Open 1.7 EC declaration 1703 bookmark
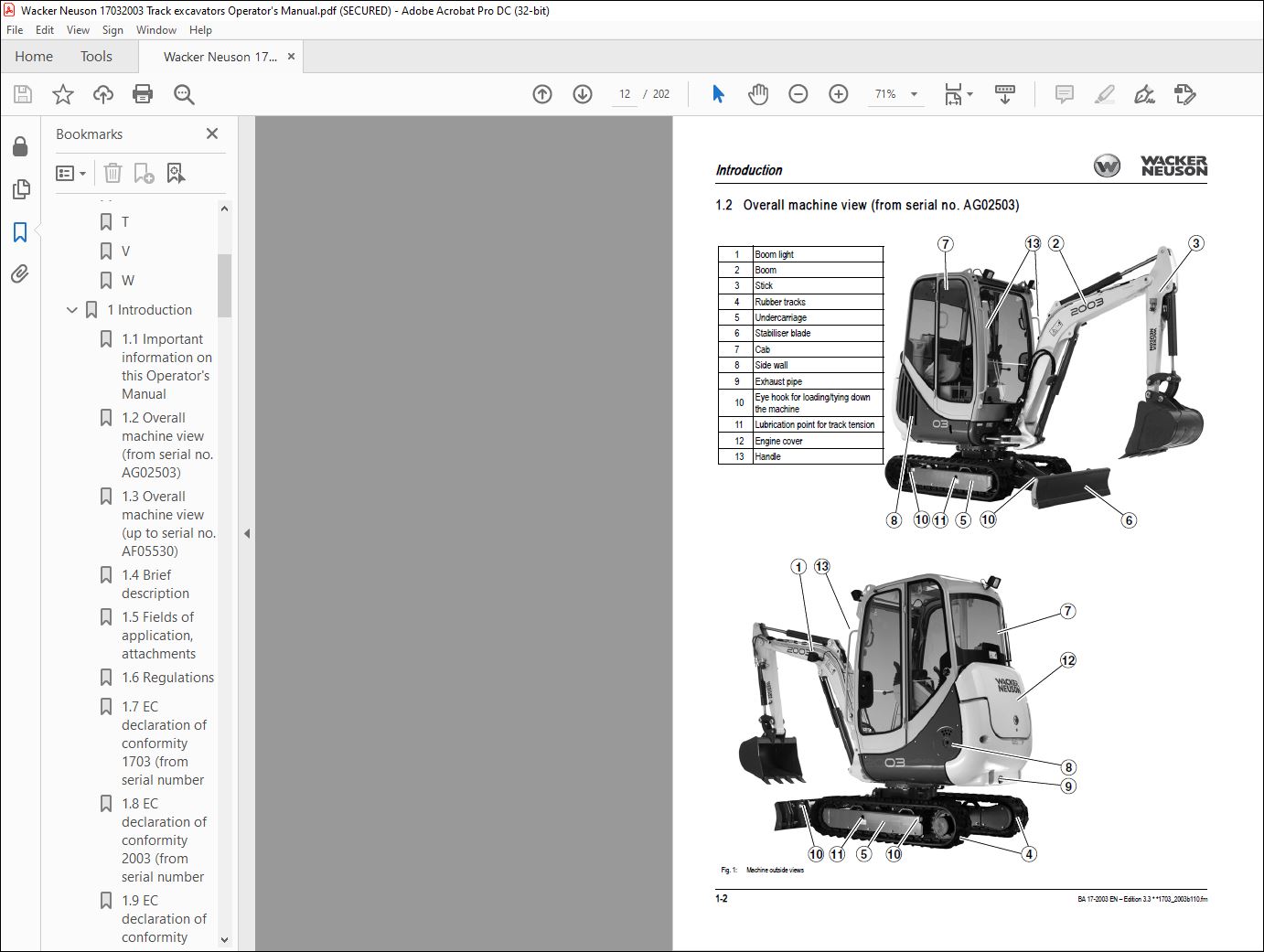 (164, 743)
